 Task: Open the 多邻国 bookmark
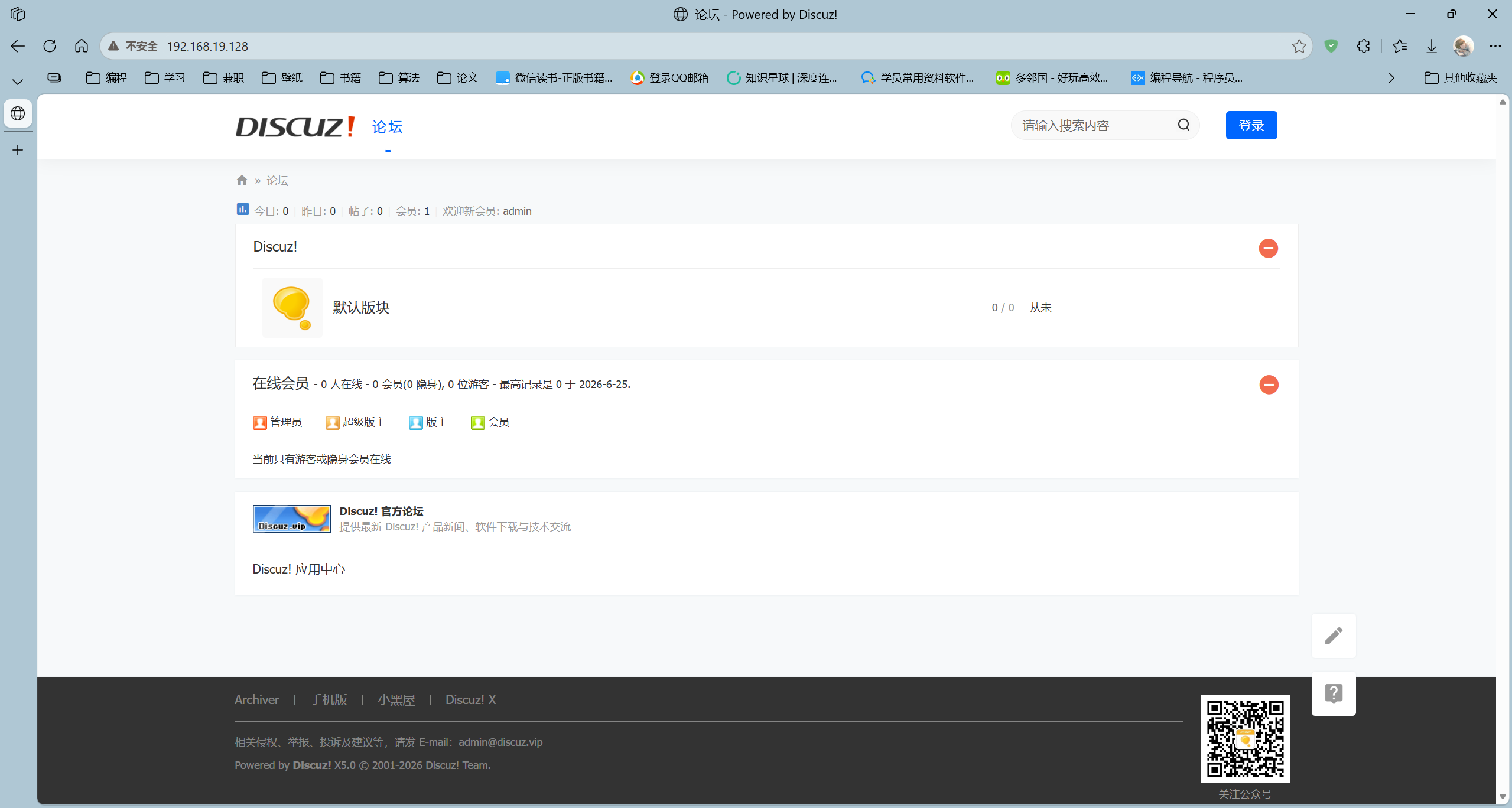(x=1052, y=78)
